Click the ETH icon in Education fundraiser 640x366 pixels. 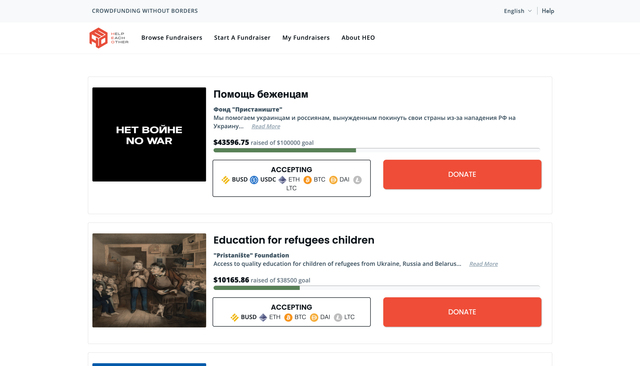(263, 317)
